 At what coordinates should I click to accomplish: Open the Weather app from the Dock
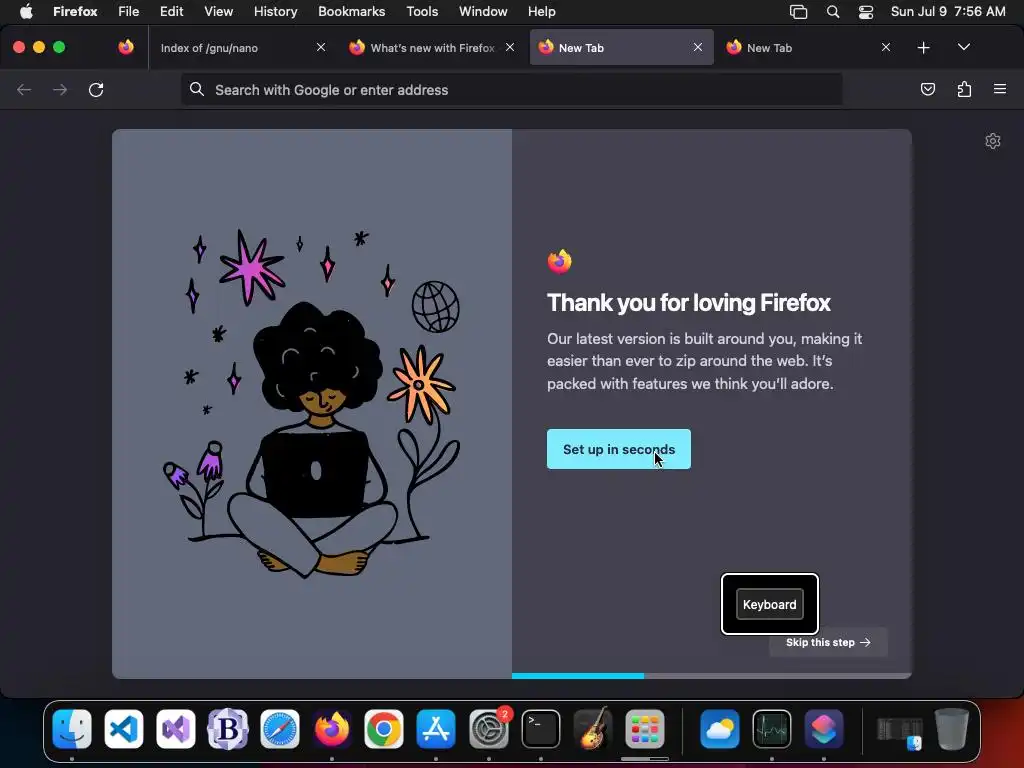[x=719, y=729]
